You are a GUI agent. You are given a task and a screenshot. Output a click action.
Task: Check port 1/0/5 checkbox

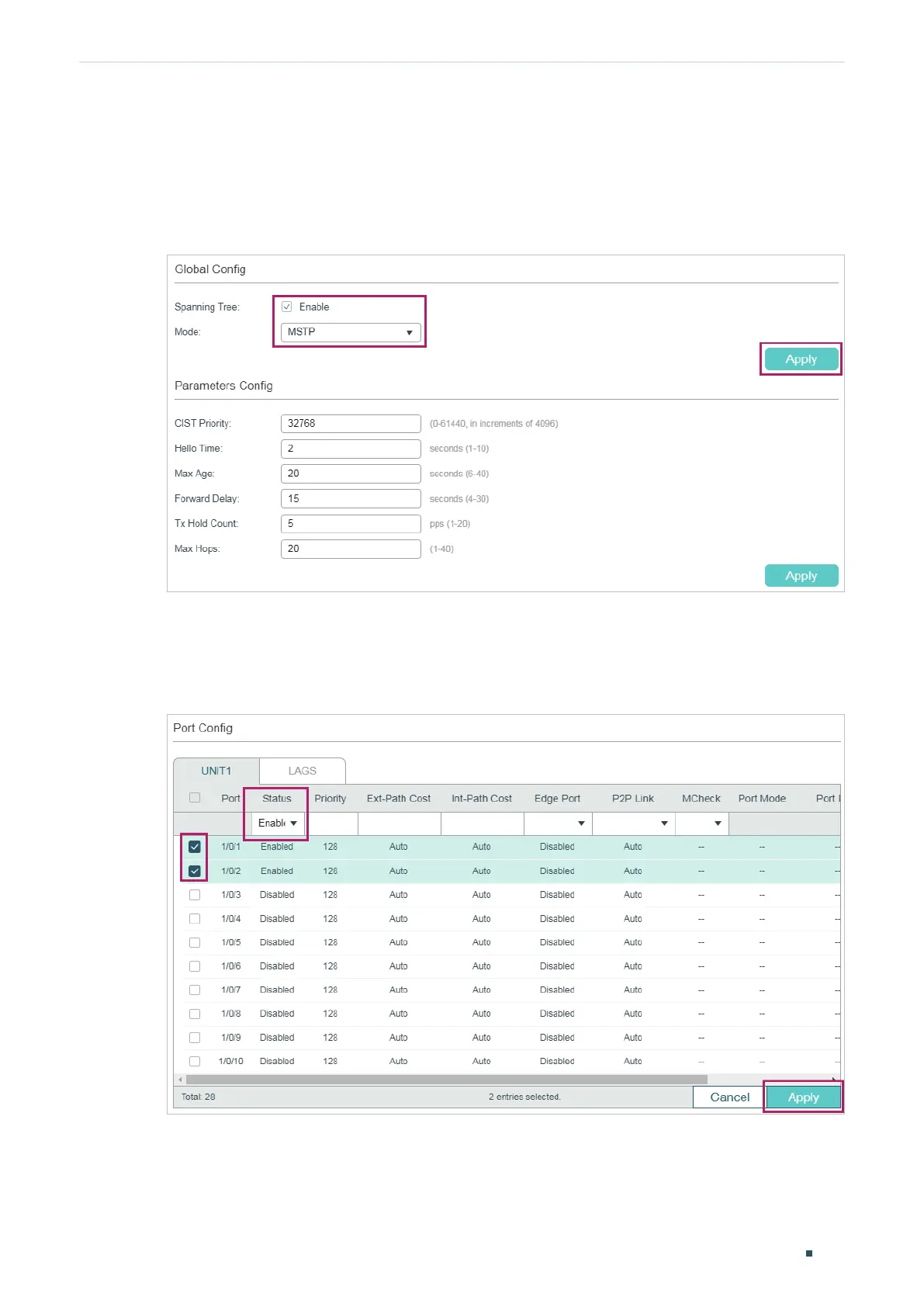point(195,942)
